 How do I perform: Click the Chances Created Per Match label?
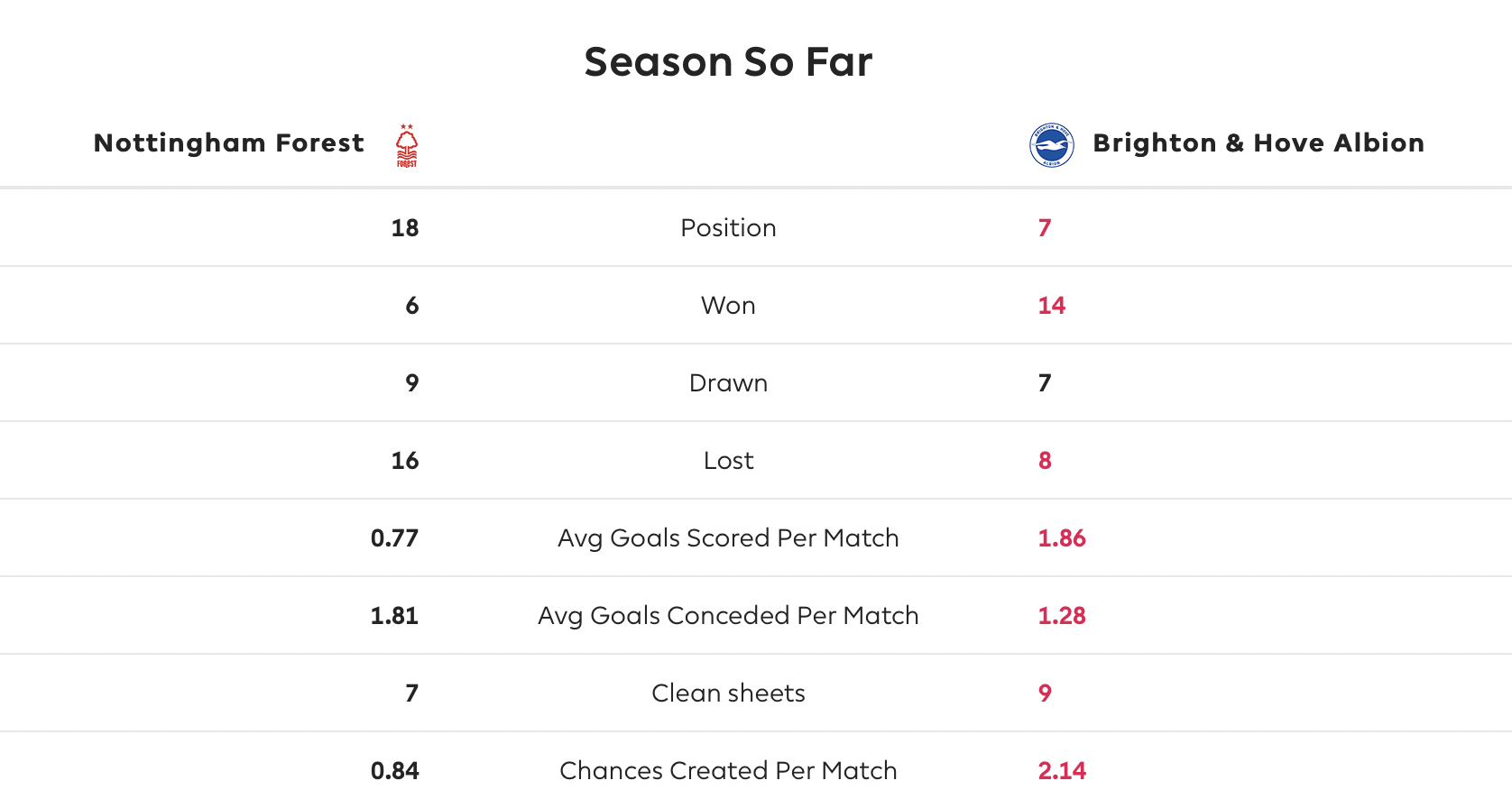tap(729, 771)
